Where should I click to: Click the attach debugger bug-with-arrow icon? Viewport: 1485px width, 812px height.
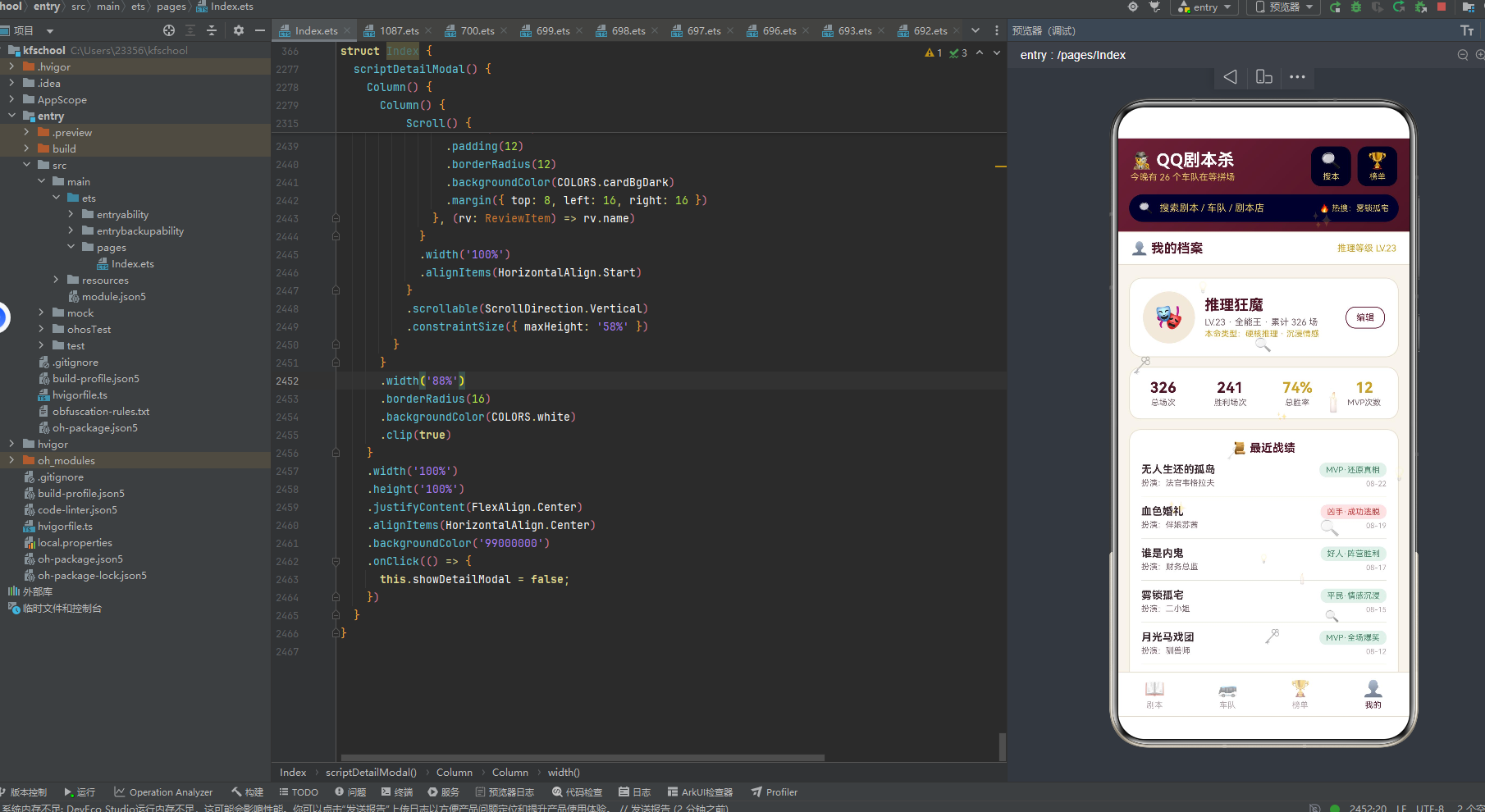1420,7
